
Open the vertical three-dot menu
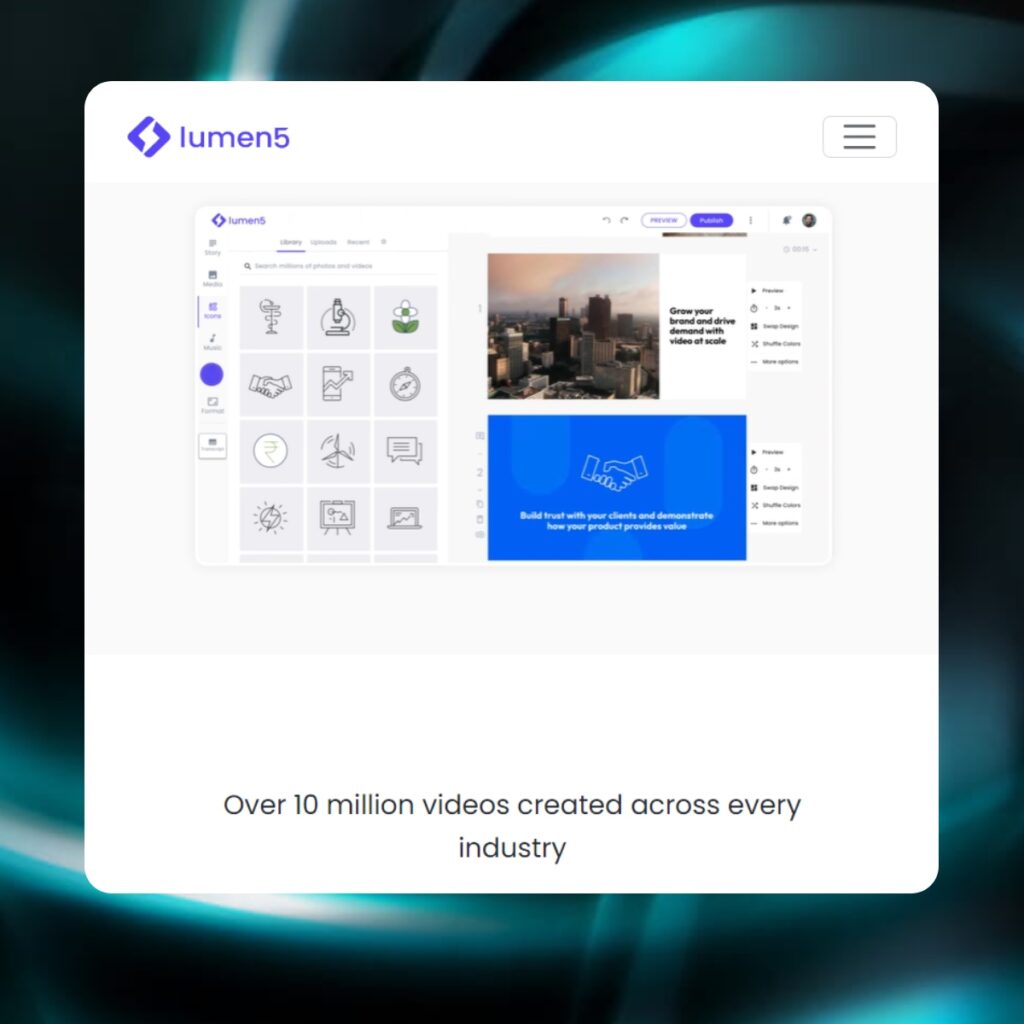click(x=750, y=220)
